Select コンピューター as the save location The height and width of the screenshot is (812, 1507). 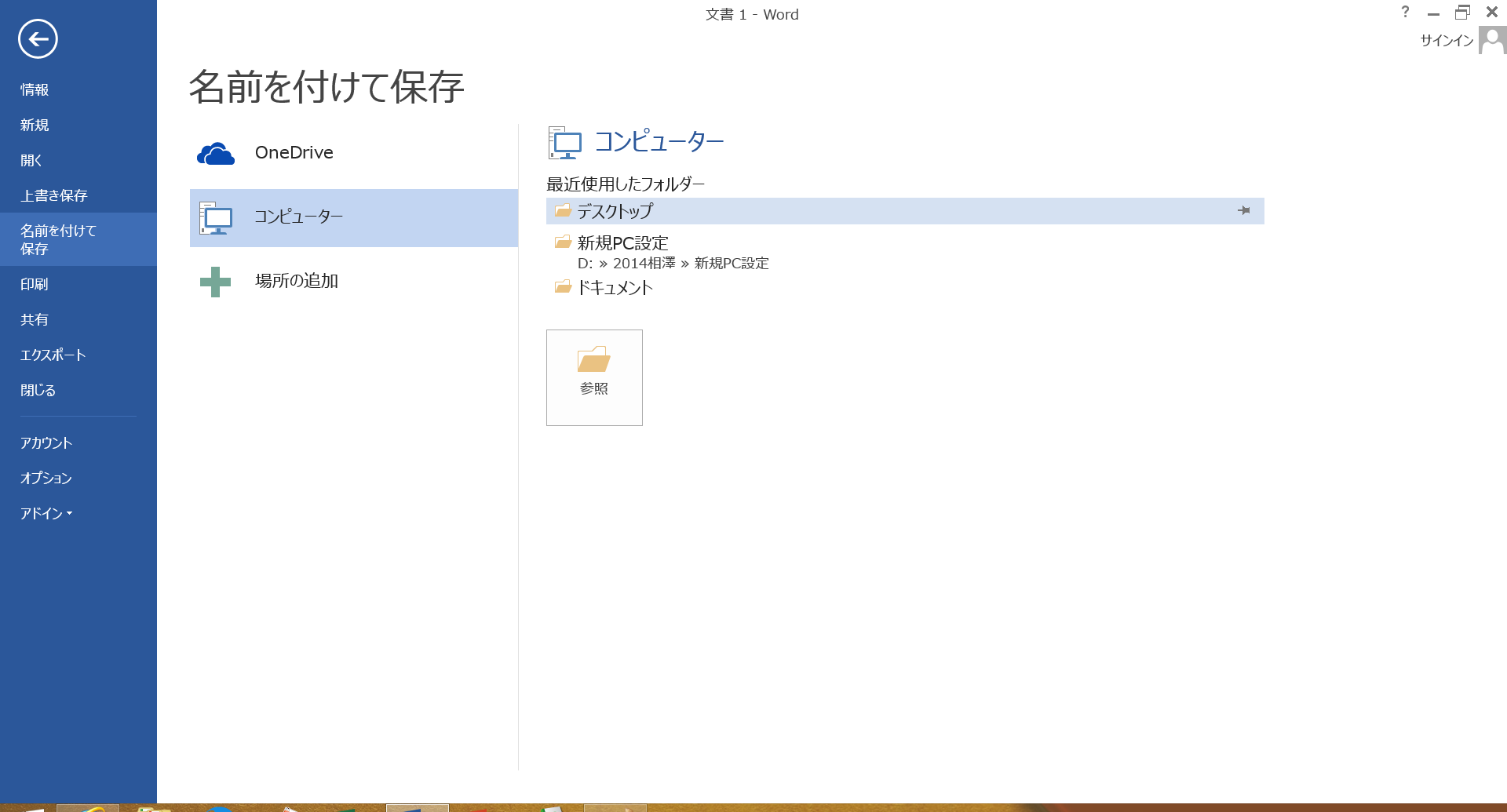pyautogui.click(x=354, y=218)
